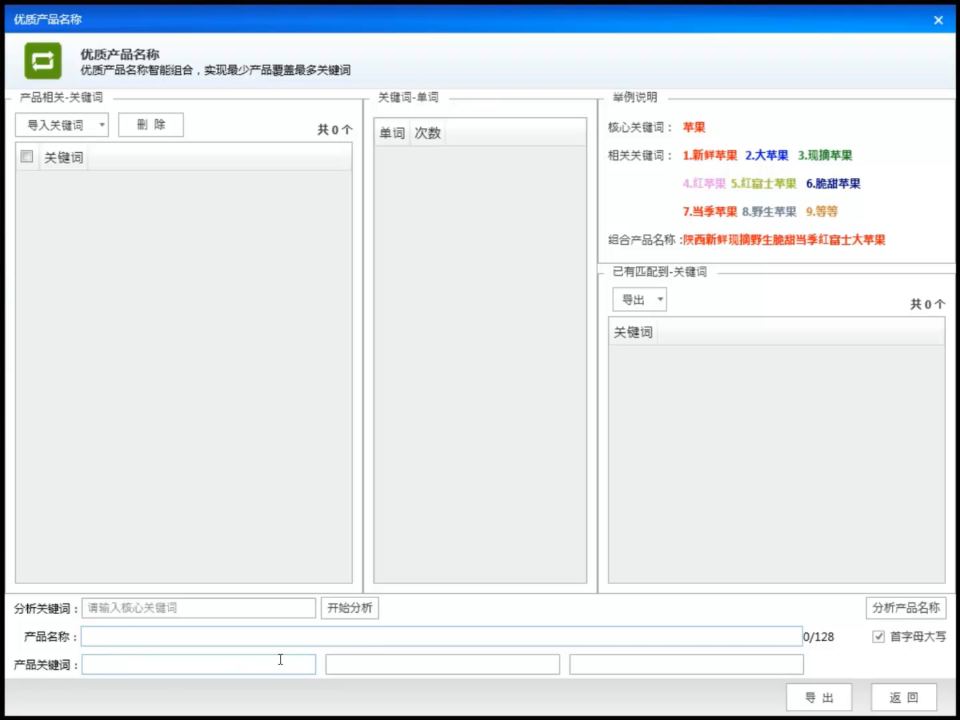
Task: Click the combined name 陕西新鲜现摘野生脆甜当季红富士大苹果
Action: click(x=784, y=240)
